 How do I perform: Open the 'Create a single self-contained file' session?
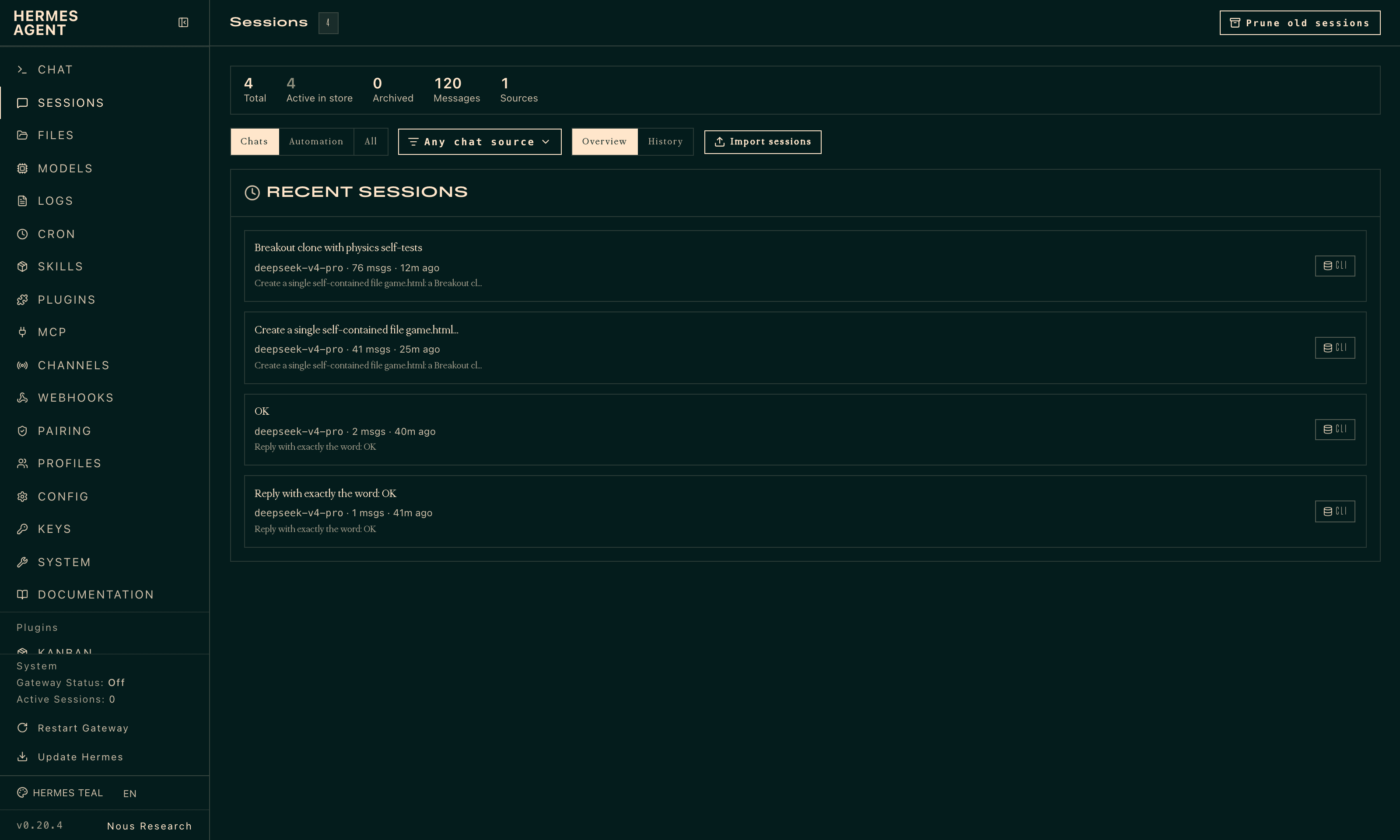pyautogui.click(x=805, y=347)
